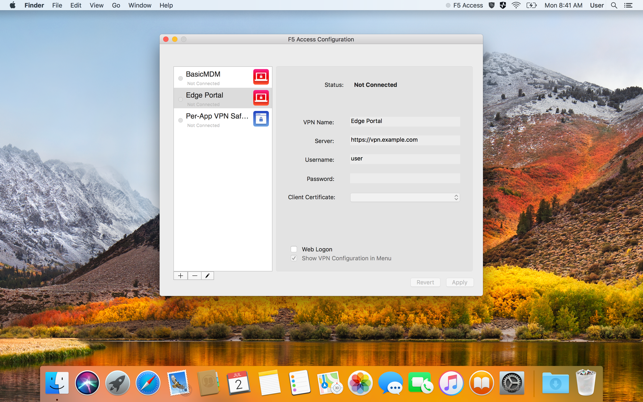Open F5 Access status in menu bar

coord(464,6)
